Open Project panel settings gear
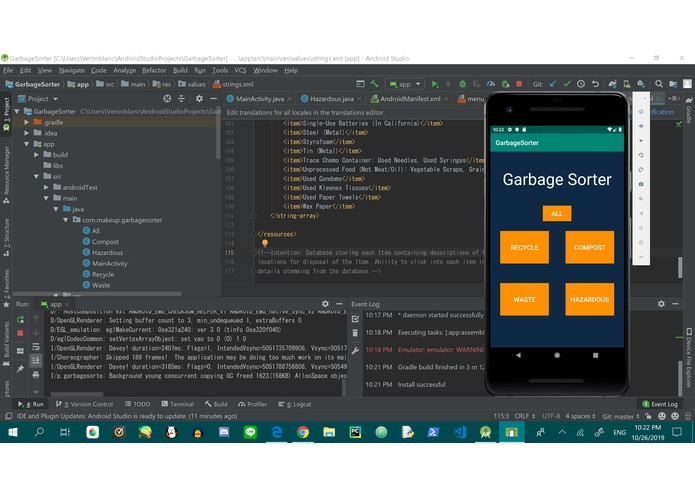This screenshot has height=494, width=695. 199,98
